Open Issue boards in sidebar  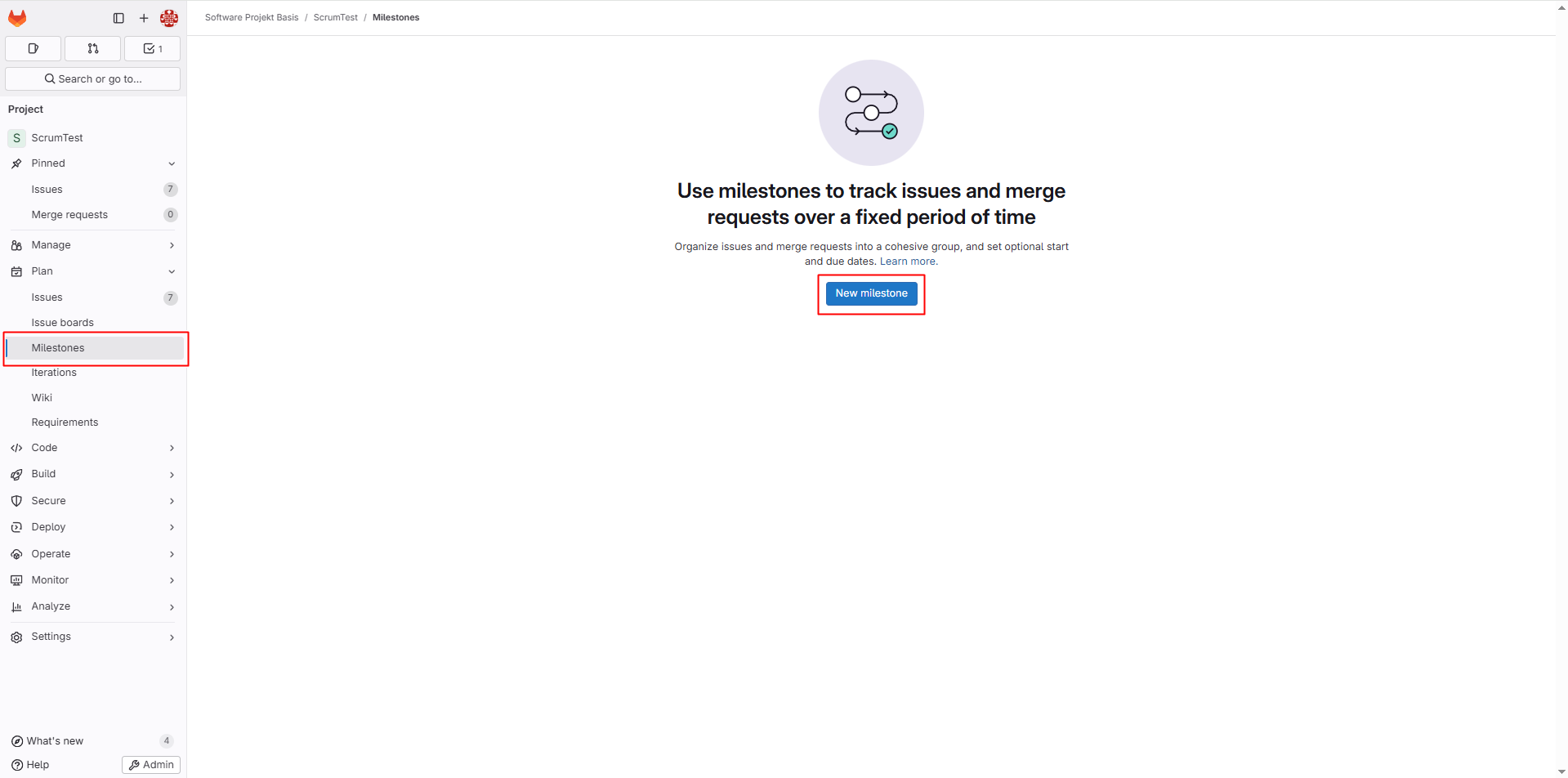(63, 323)
